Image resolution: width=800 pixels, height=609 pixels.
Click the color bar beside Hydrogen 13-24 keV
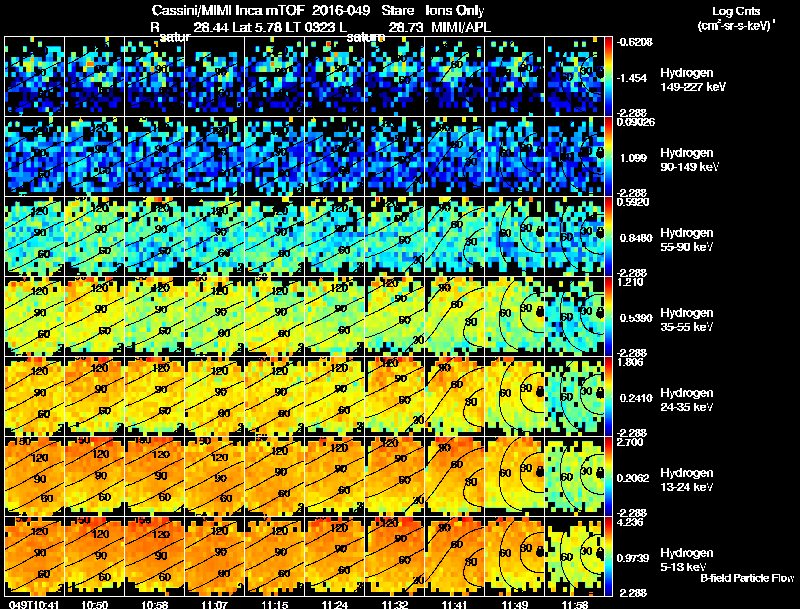[608, 476]
